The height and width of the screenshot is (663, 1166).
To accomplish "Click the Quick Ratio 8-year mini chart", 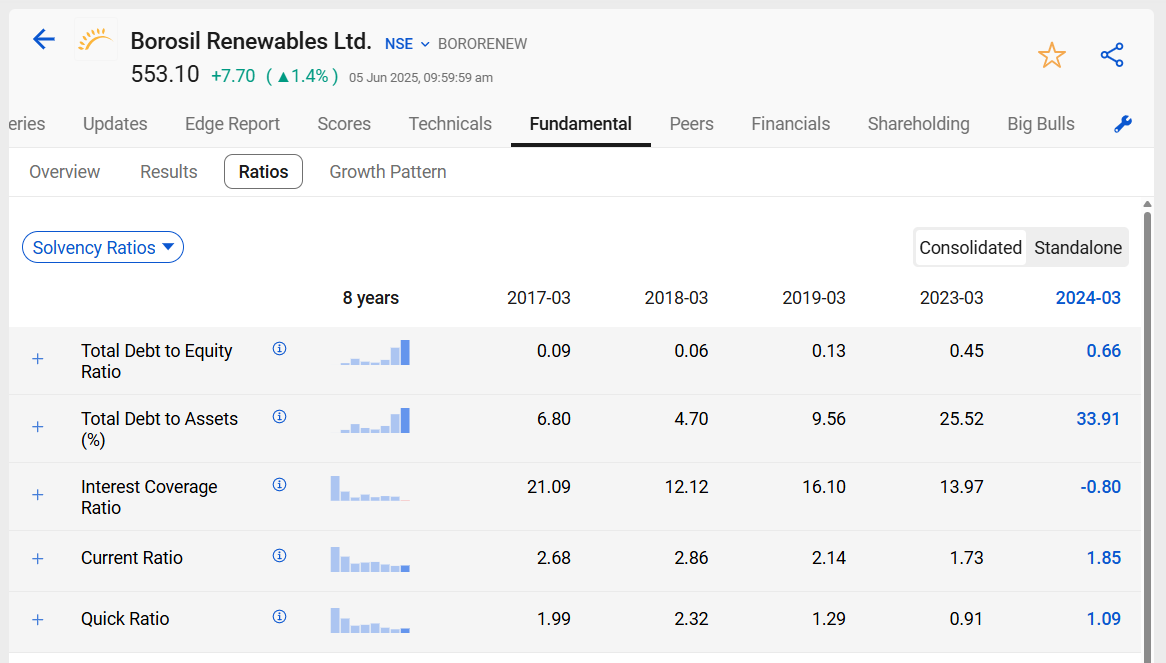I will pos(371,620).
